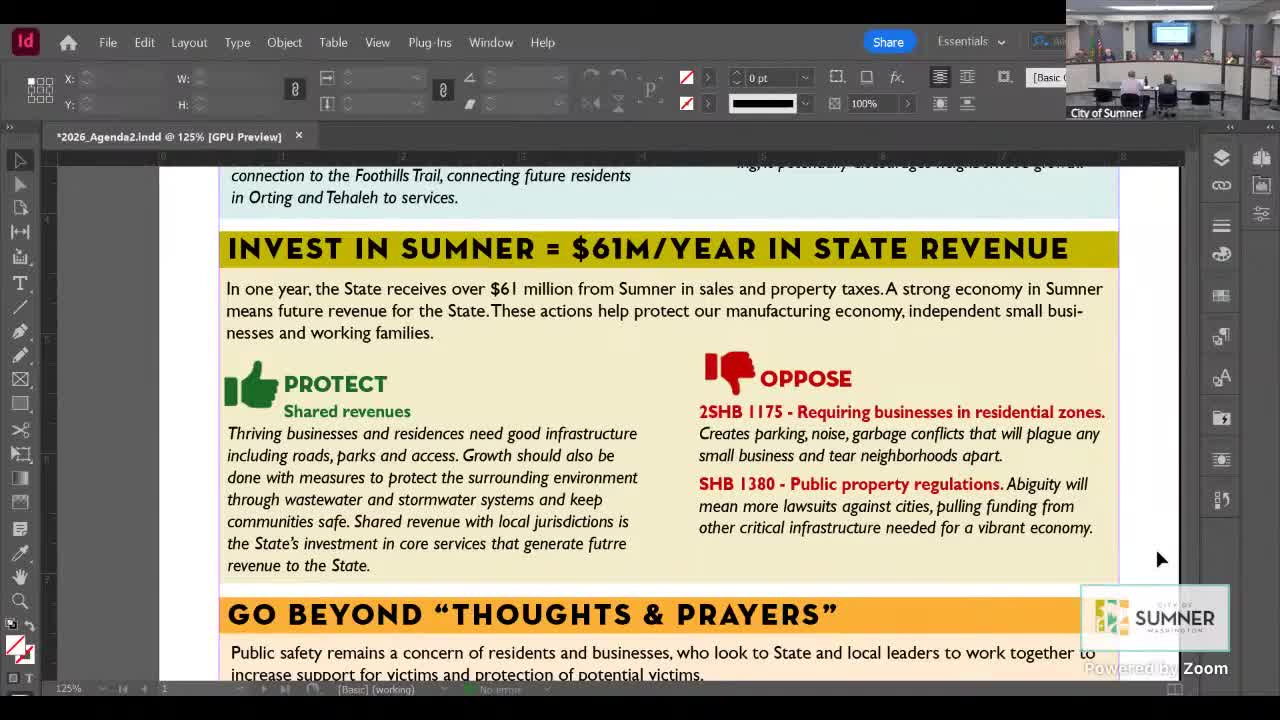This screenshot has width=1280, height=720.
Task: Click the blue Share button
Action: (888, 42)
